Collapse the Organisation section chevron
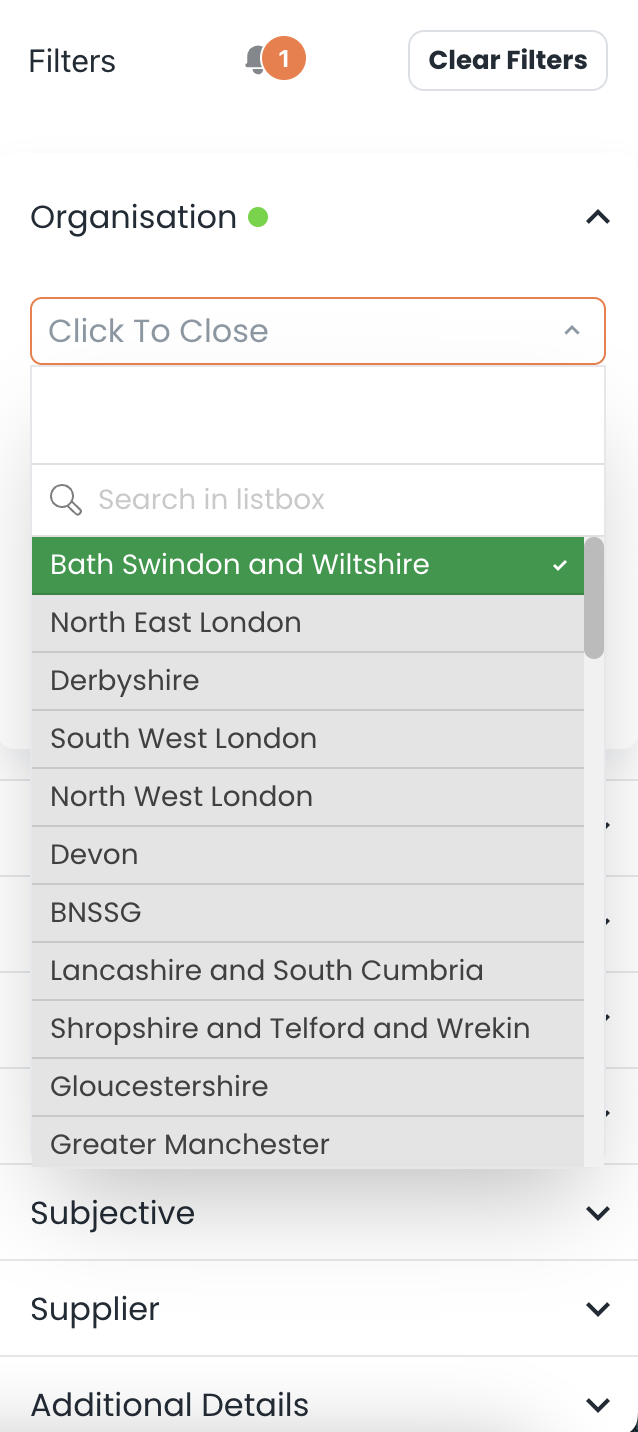The image size is (638, 1432). click(597, 216)
